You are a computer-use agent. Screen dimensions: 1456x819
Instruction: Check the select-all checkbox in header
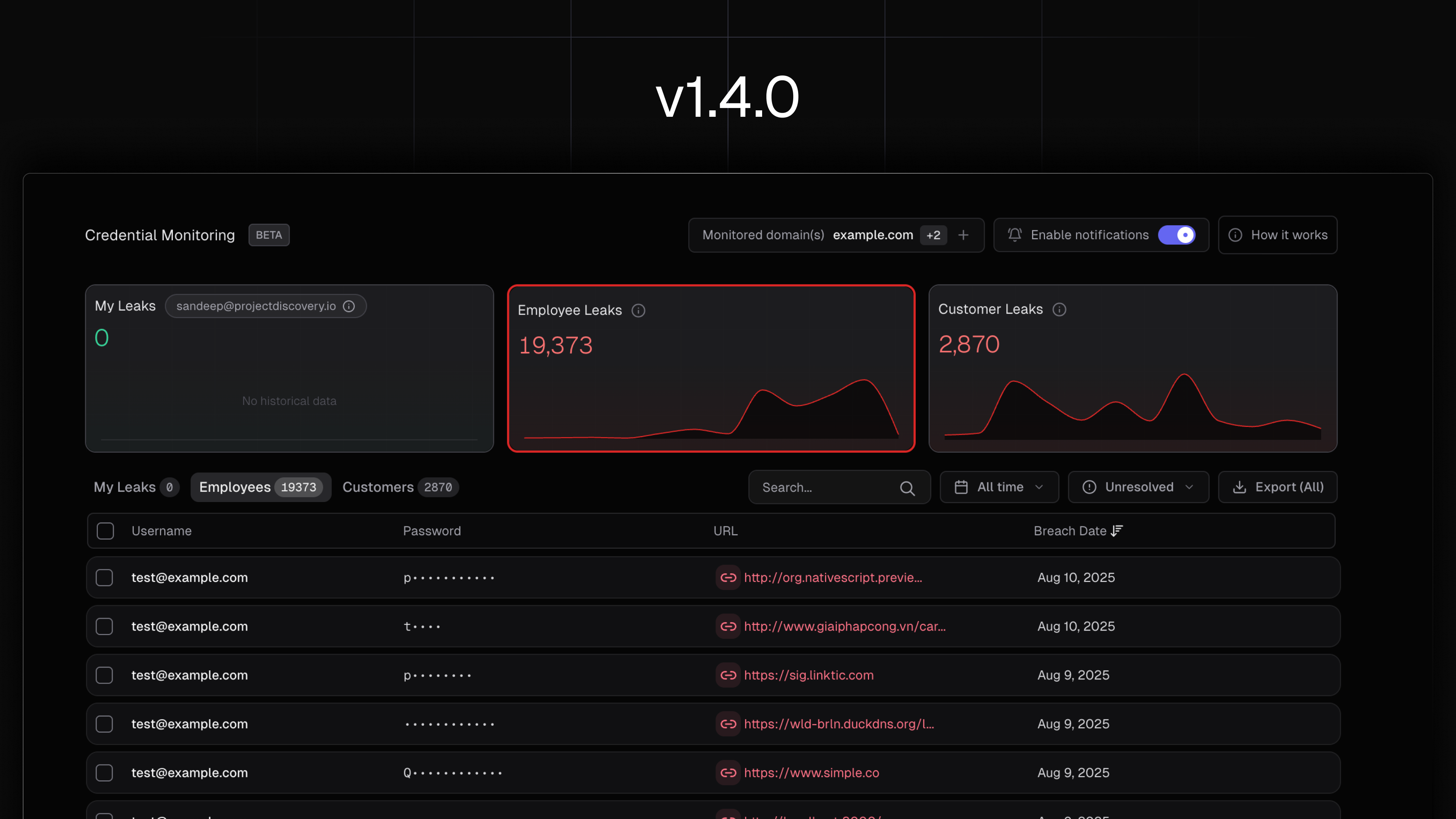point(105,531)
